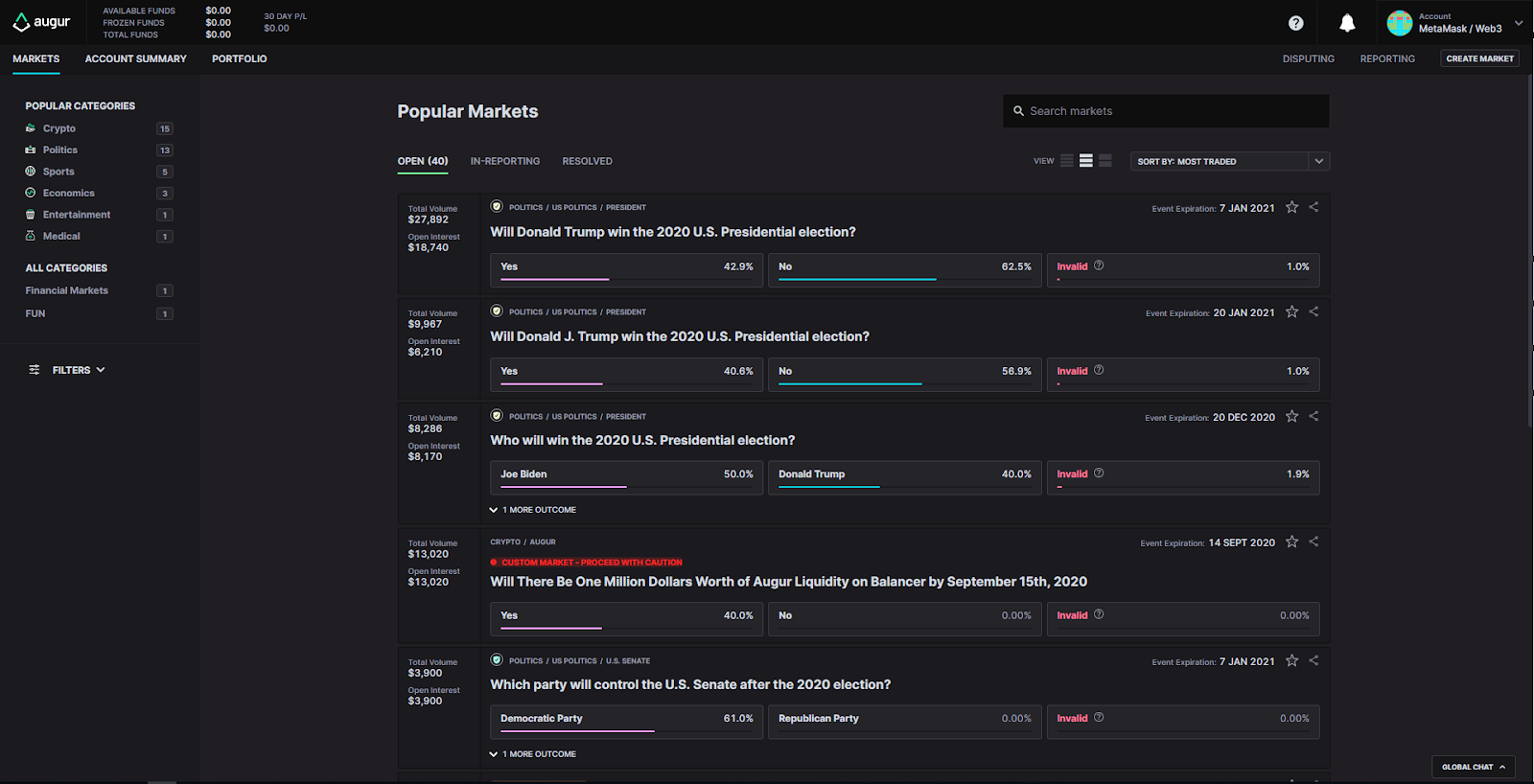The width and height of the screenshot is (1534, 784).
Task: Expand the account menu chevron
Action: pos(1519,23)
